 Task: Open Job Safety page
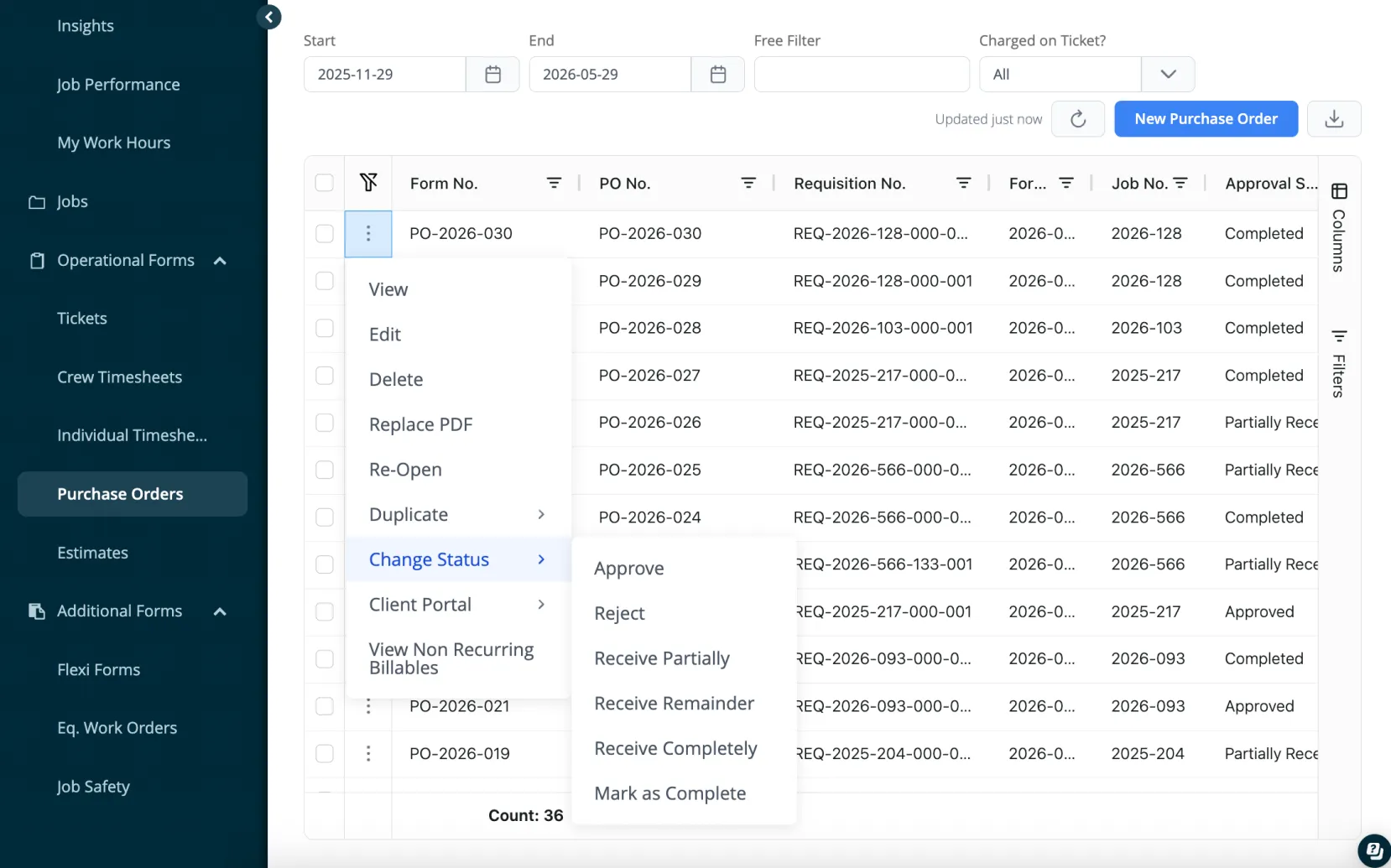pyautogui.click(x=94, y=787)
